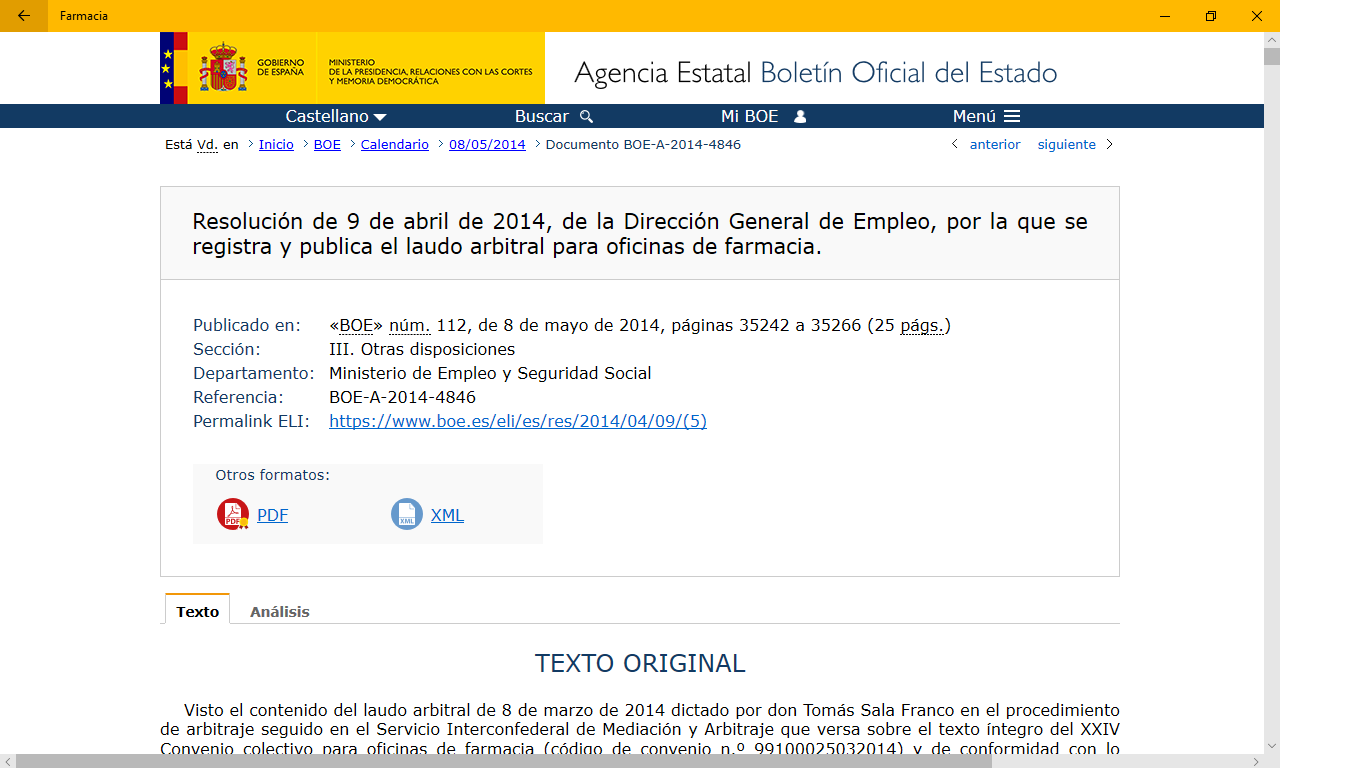Click the TEXTO ORIGINAL heading

pos(640,663)
